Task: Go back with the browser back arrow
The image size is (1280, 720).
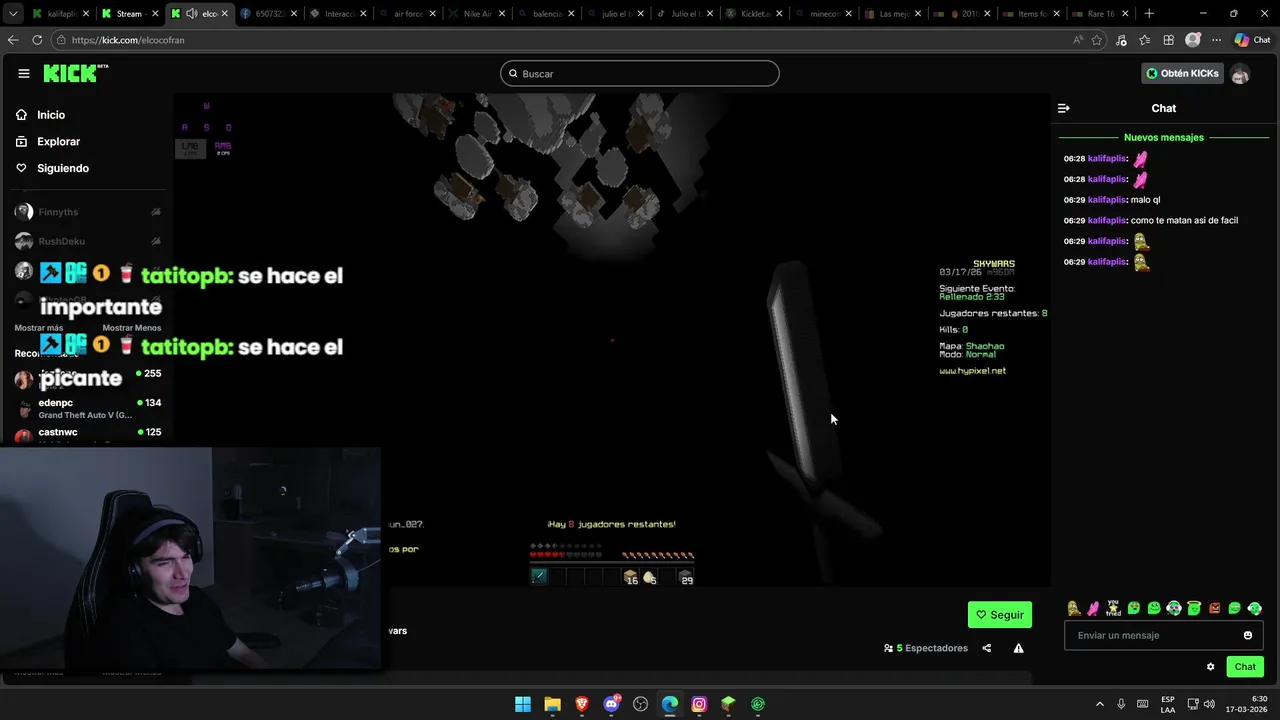Action: 13,40
